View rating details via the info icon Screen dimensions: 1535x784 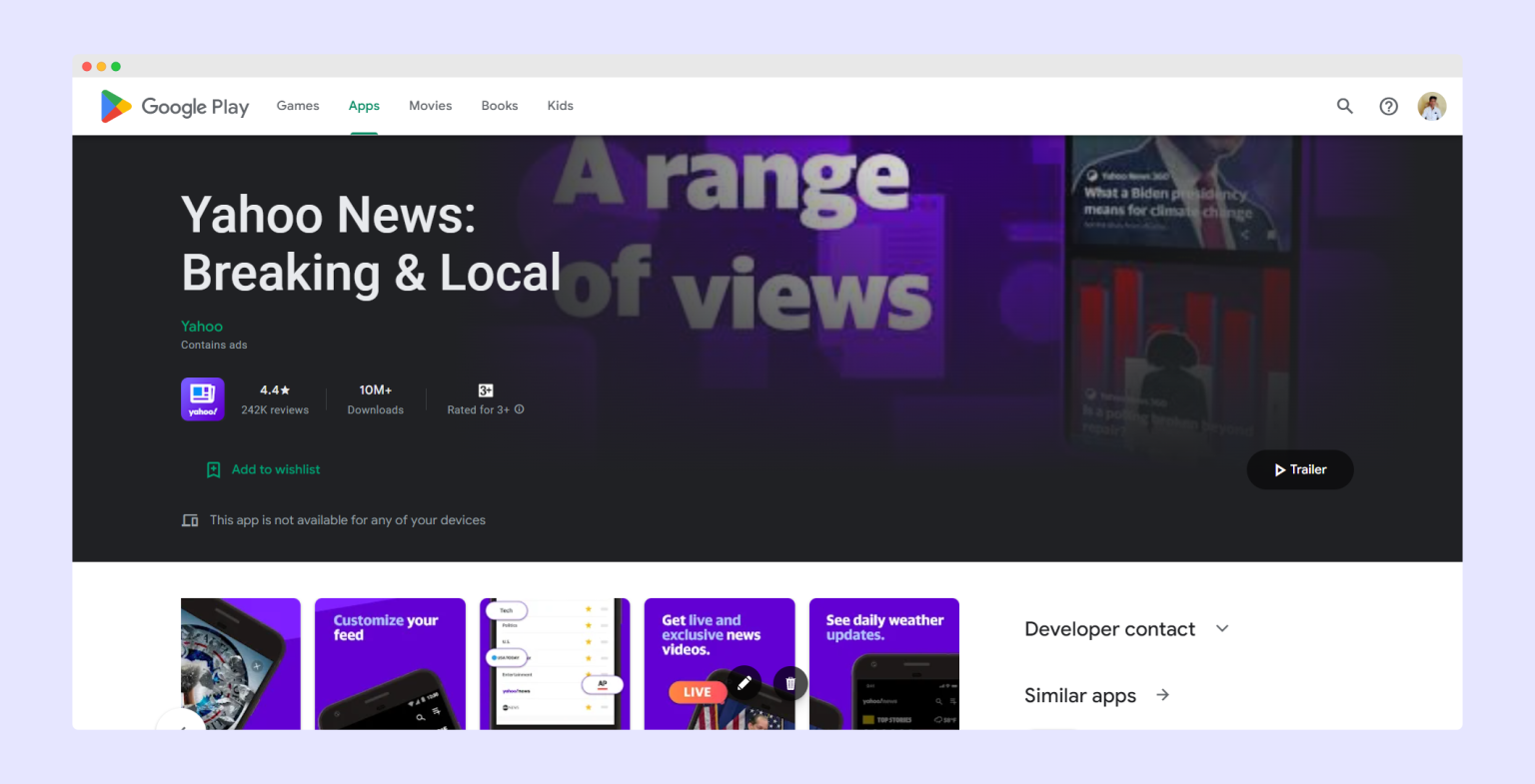519,408
